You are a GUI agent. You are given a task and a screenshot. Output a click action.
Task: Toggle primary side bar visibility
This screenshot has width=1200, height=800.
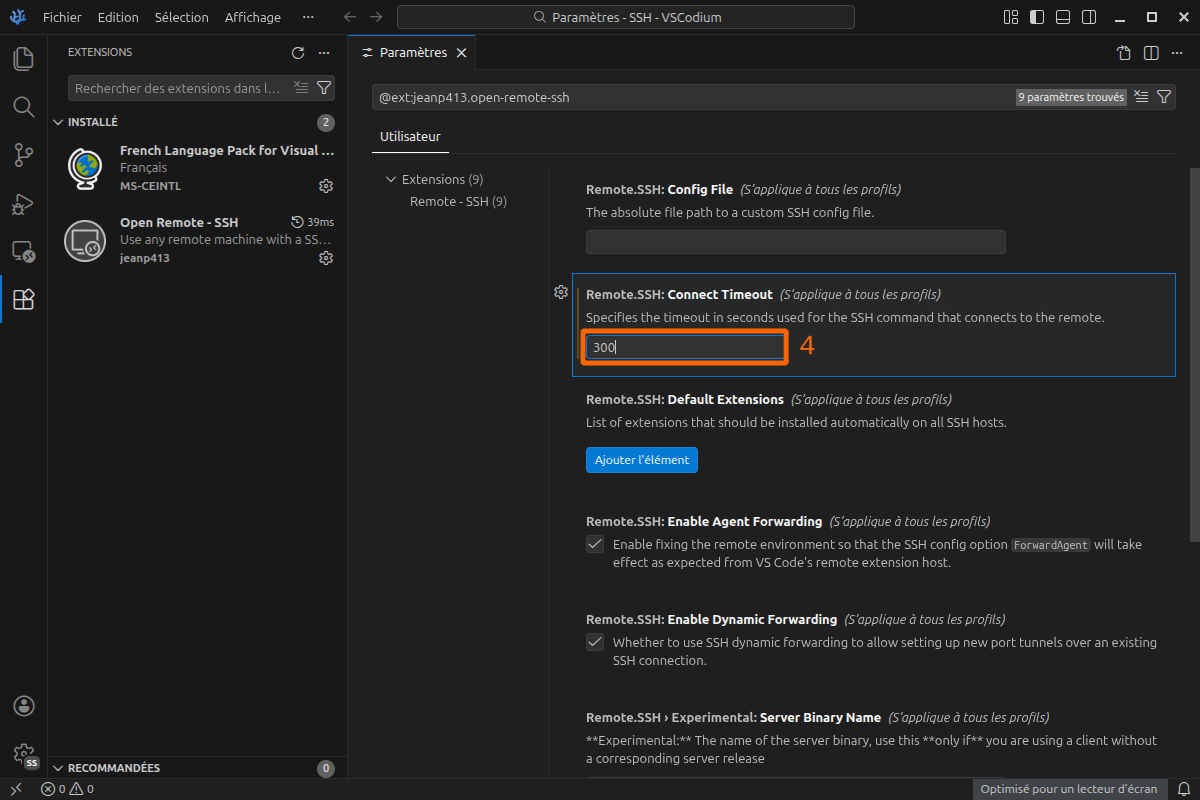click(x=1037, y=17)
